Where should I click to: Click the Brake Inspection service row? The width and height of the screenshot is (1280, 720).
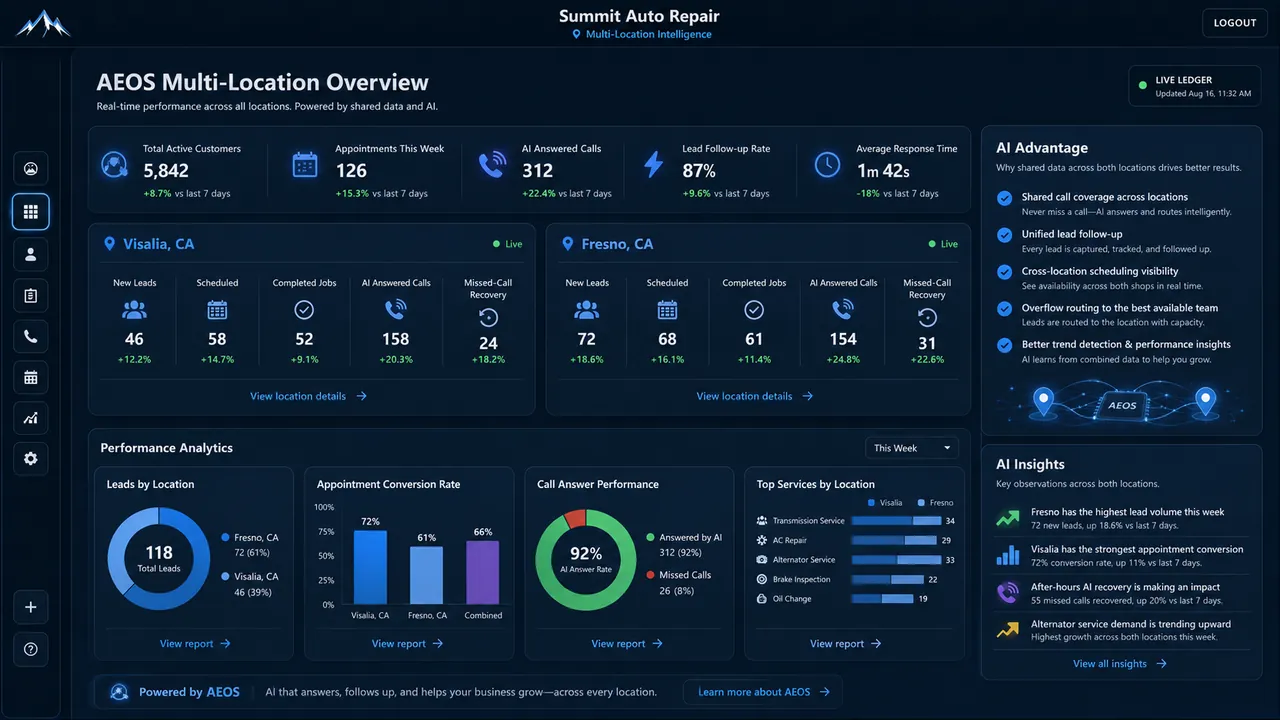847,579
